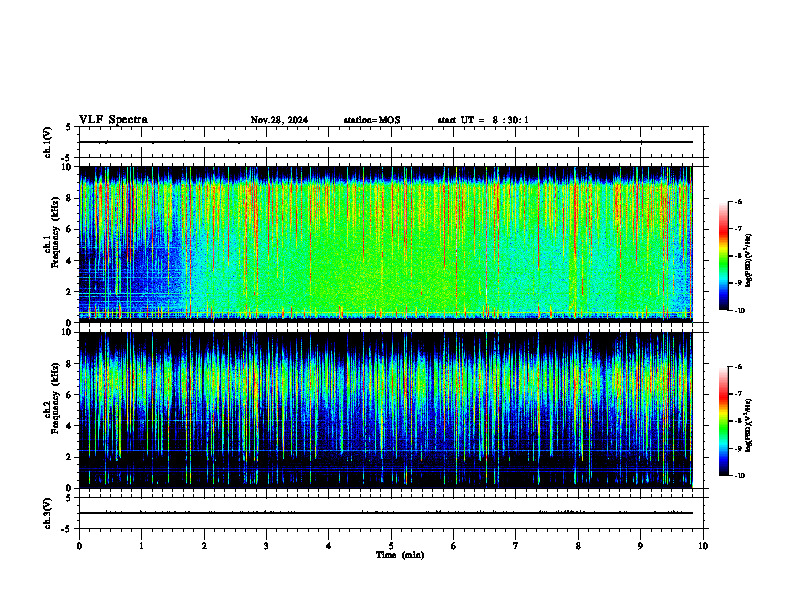Click the "-10" label on ch.2 colorbar
The image size is (792, 612).
coord(739,476)
